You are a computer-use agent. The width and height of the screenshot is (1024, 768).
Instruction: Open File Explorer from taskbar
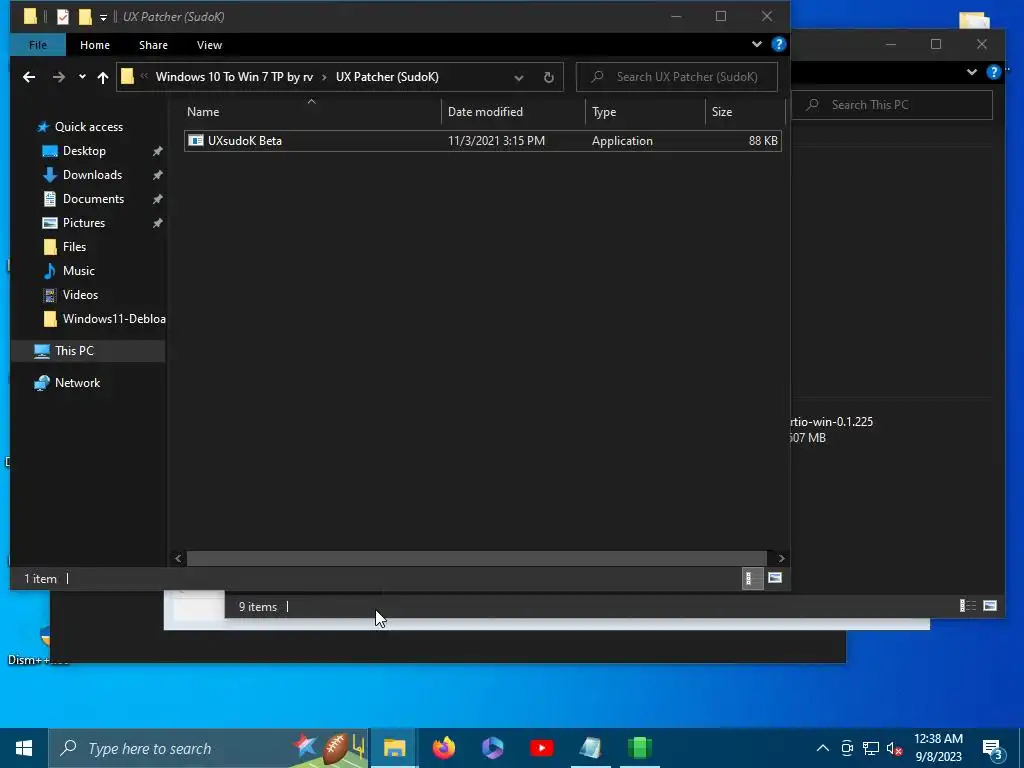pyautogui.click(x=394, y=748)
